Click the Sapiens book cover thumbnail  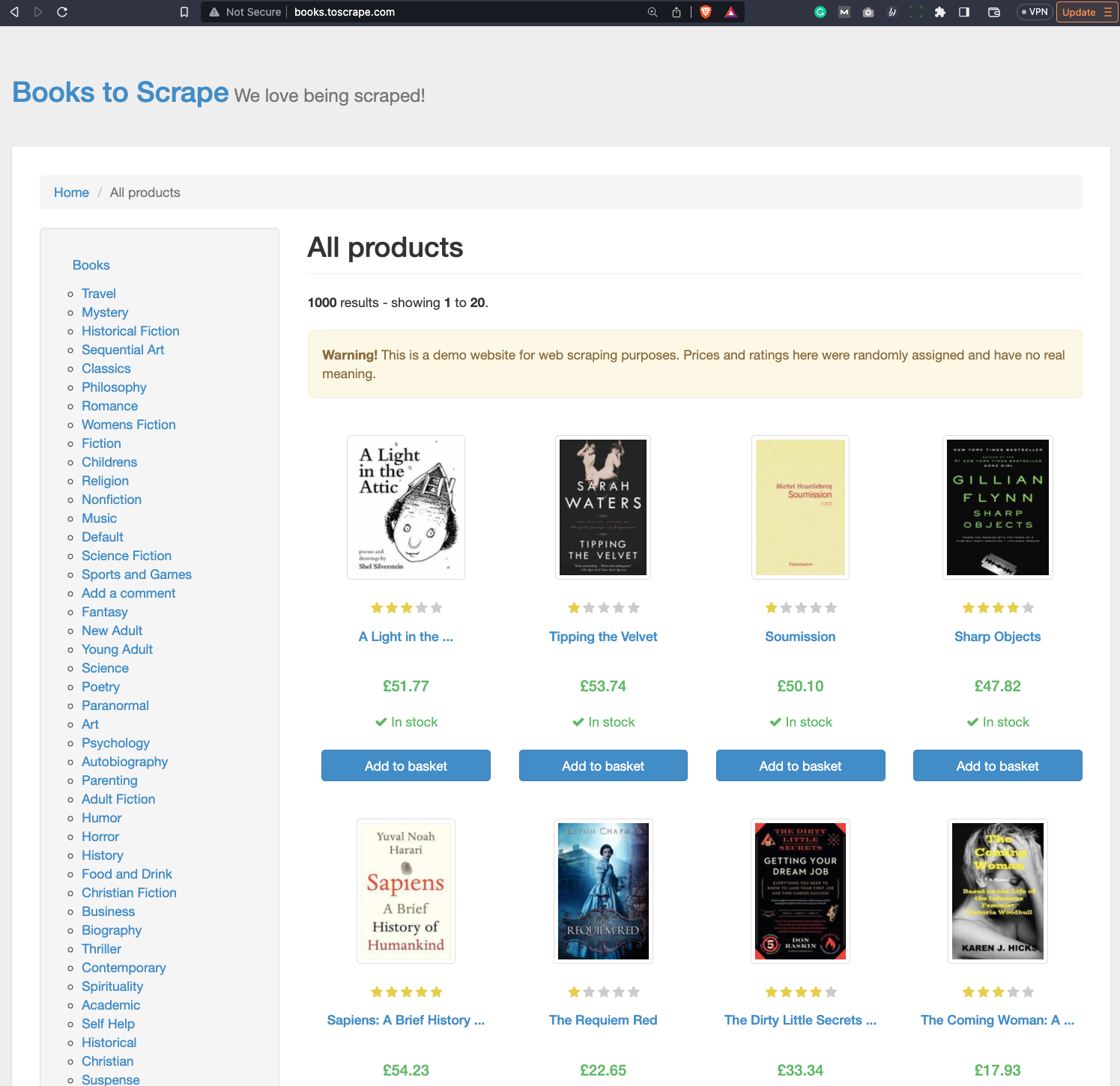[x=405, y=891]
